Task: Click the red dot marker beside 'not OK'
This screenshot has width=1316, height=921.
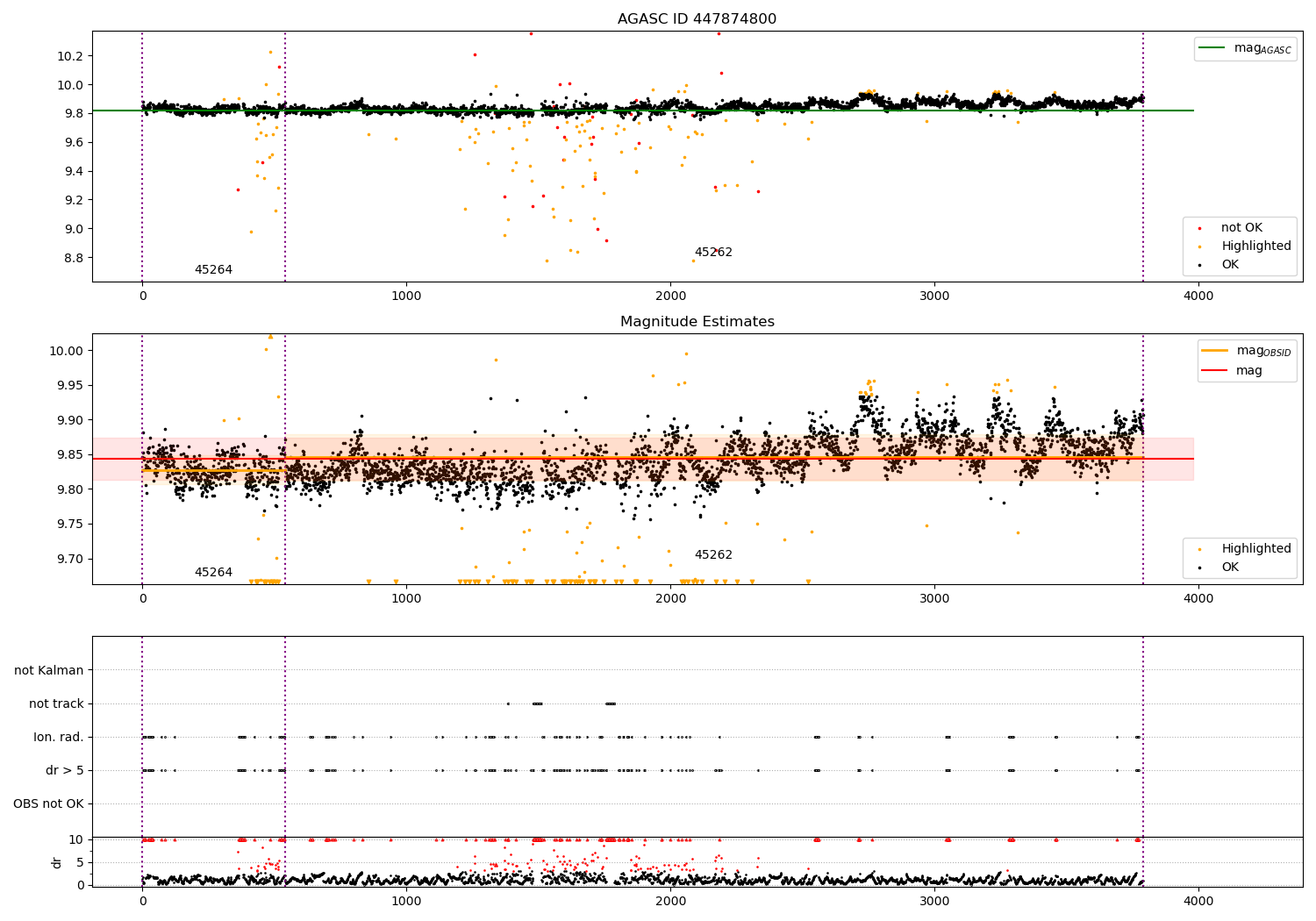Action: click(x=1199, y=228)
